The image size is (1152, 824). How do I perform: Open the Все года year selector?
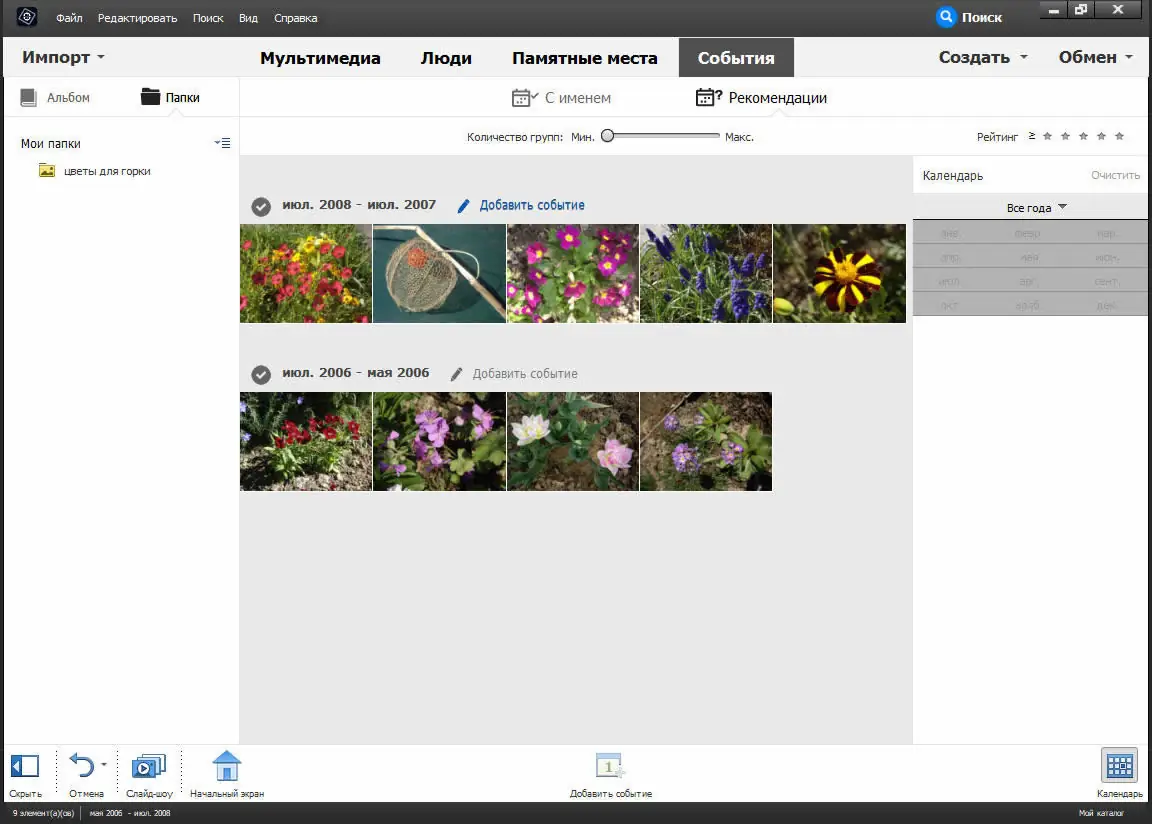pos(1036,207)
